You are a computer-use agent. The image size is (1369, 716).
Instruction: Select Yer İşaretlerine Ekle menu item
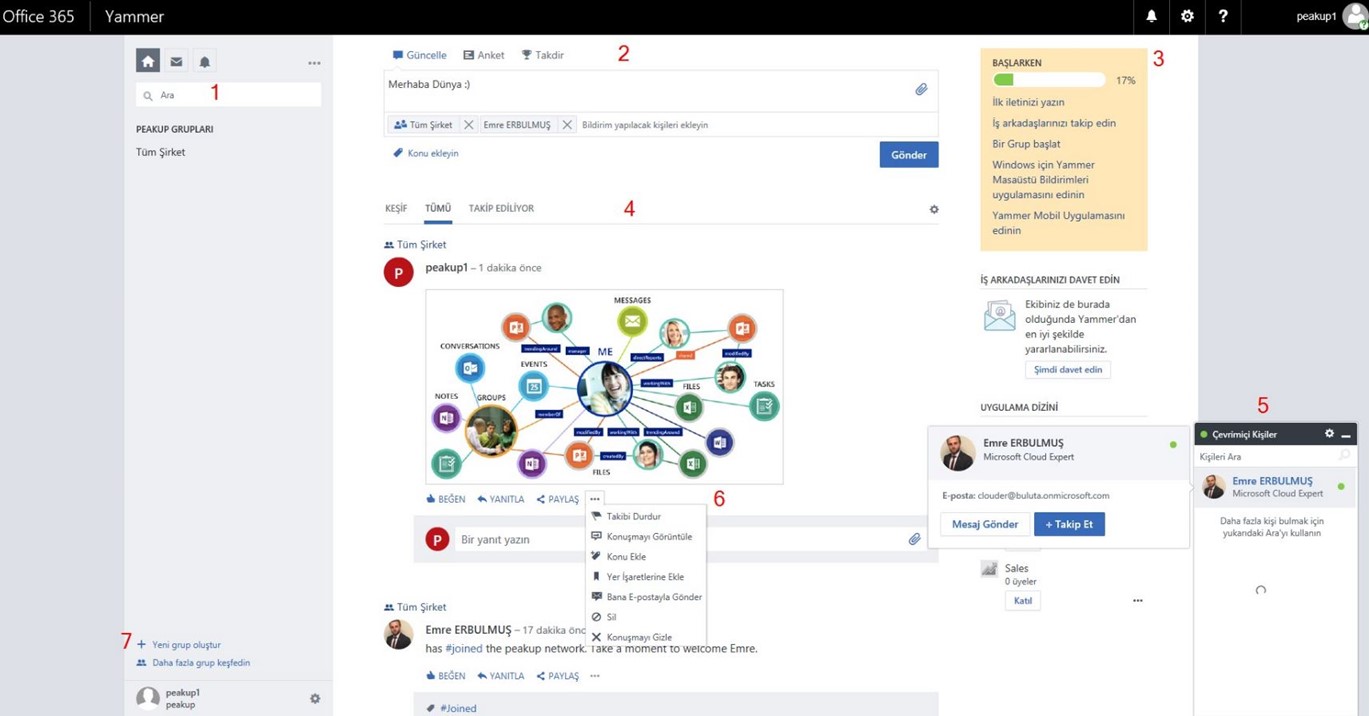646,577
